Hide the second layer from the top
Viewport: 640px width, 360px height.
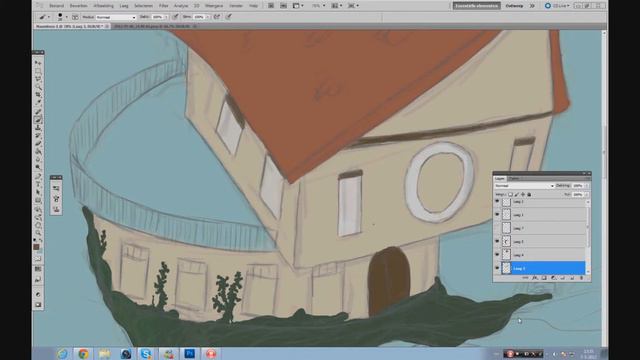coord(497,214)
